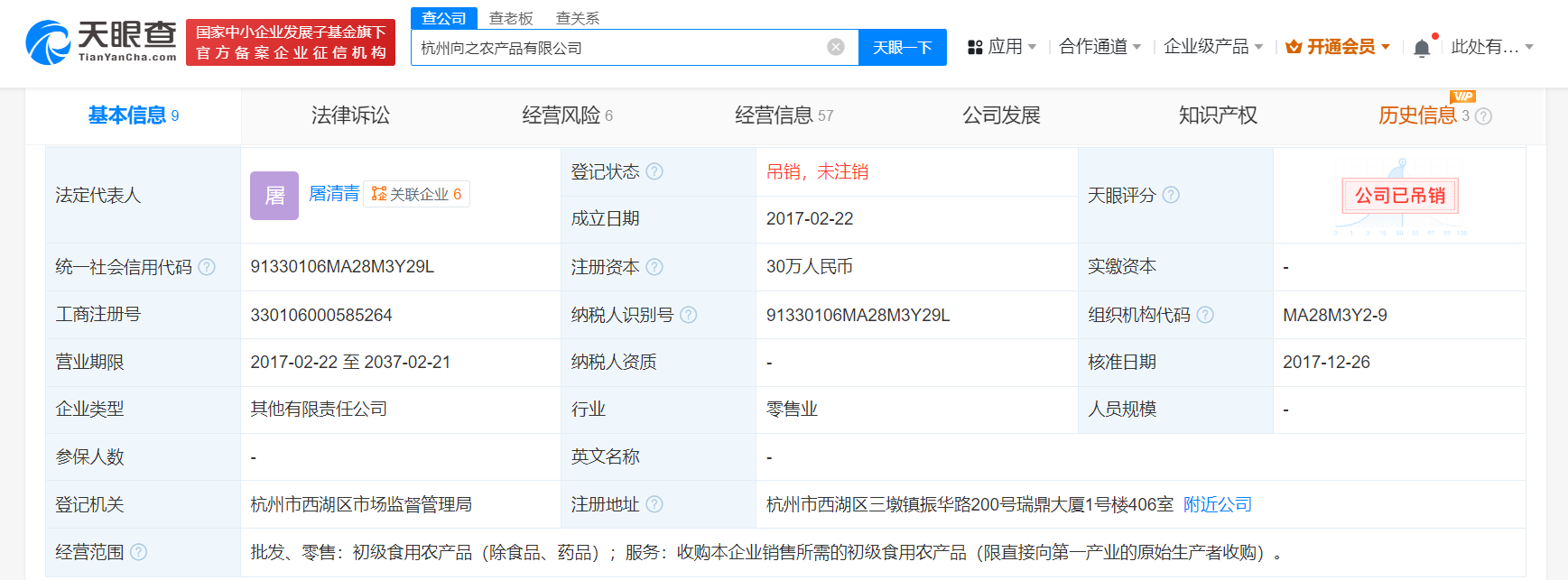Click help icon next to 经营范围

pyautogui.click(x=138, y=552)
